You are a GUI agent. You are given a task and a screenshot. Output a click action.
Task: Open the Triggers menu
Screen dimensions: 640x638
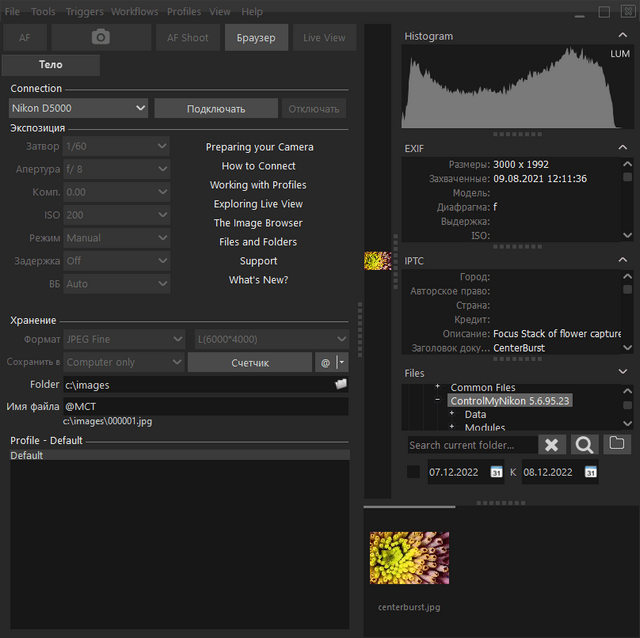(84, 12)
